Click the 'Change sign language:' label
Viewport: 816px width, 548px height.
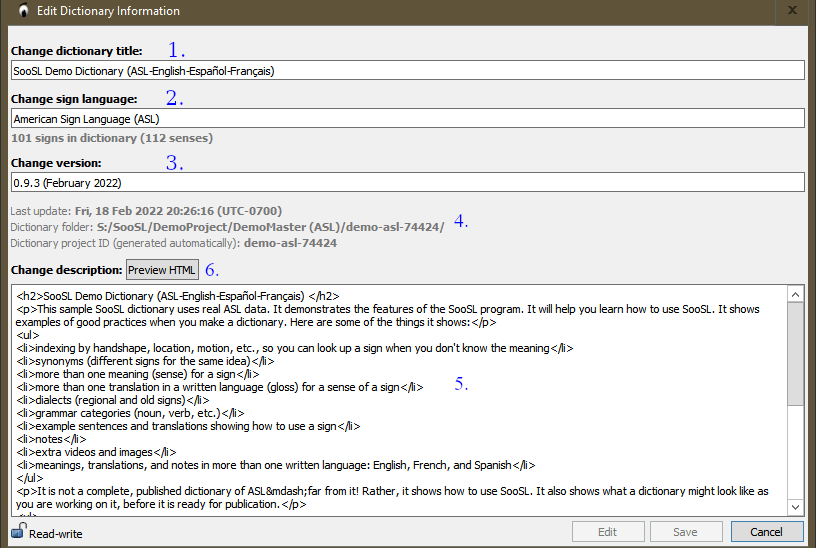tap(74, 99)
